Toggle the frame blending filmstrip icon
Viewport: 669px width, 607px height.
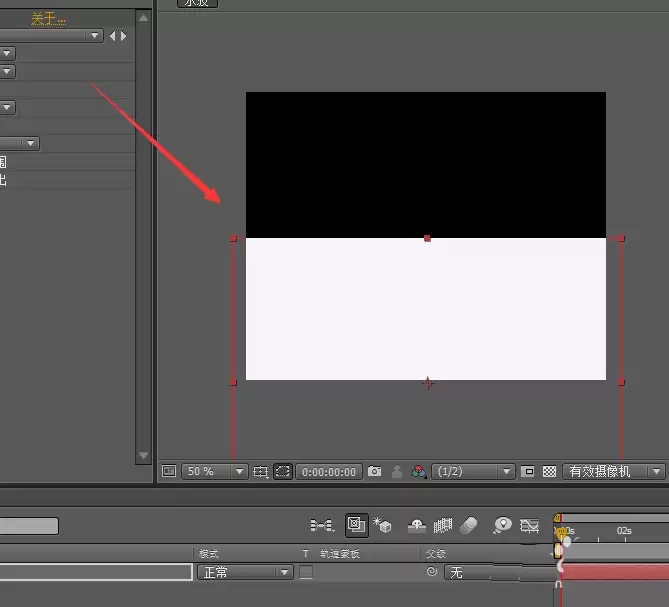442,525
